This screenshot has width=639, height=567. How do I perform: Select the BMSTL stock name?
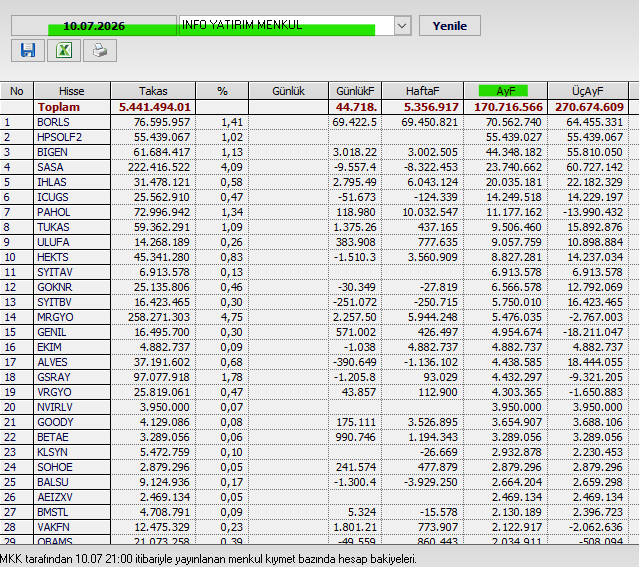53,512
